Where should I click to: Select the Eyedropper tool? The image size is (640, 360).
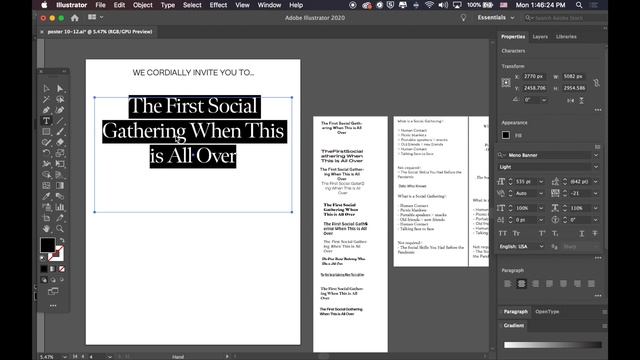click(x=46, y=196)
